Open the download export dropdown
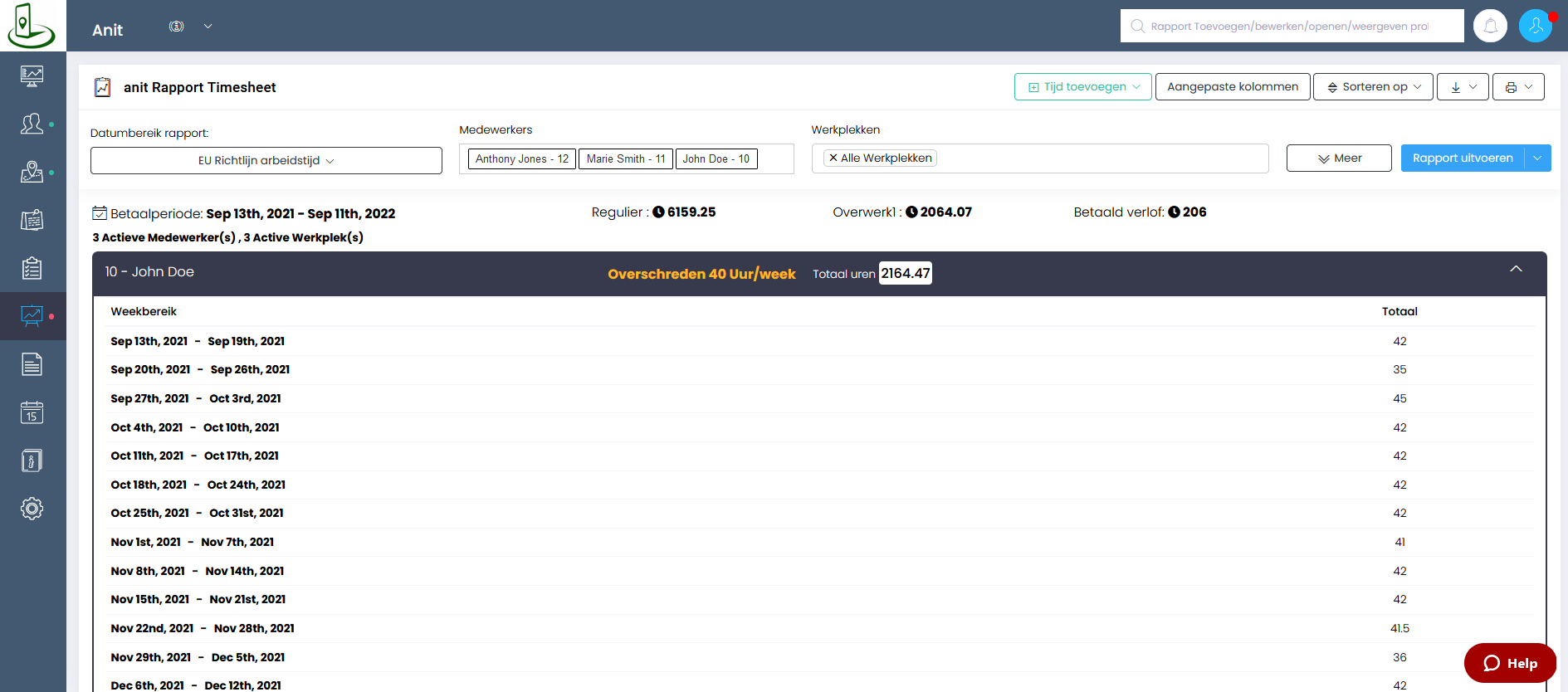 coord(1463,87)
